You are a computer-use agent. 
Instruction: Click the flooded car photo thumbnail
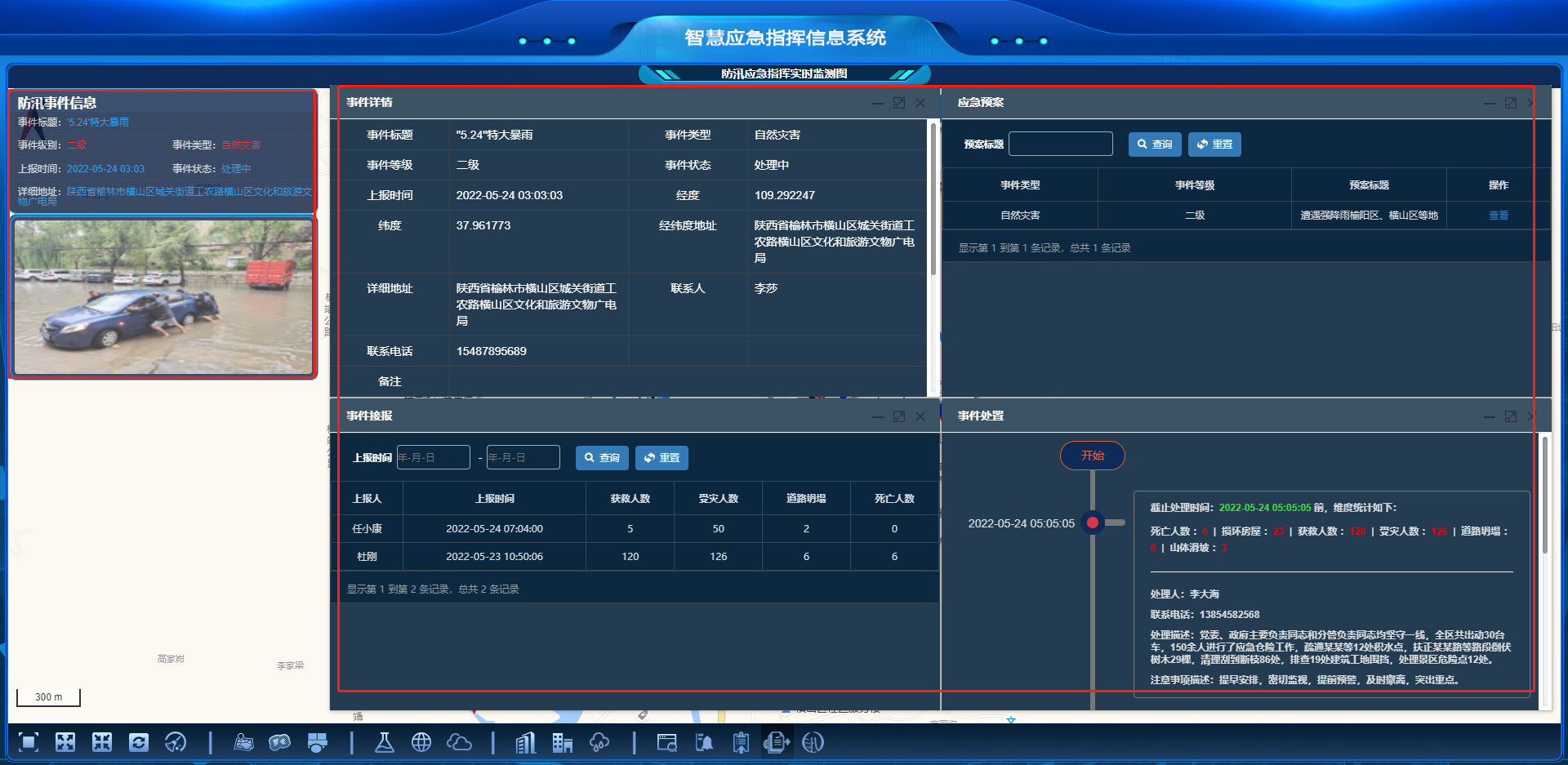[163, 297]
